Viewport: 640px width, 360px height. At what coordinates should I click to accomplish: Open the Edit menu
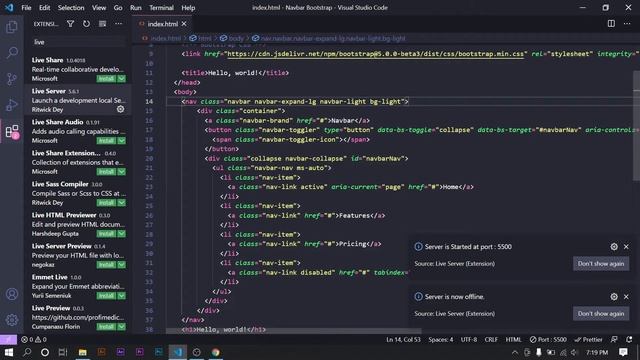[44, 8]
